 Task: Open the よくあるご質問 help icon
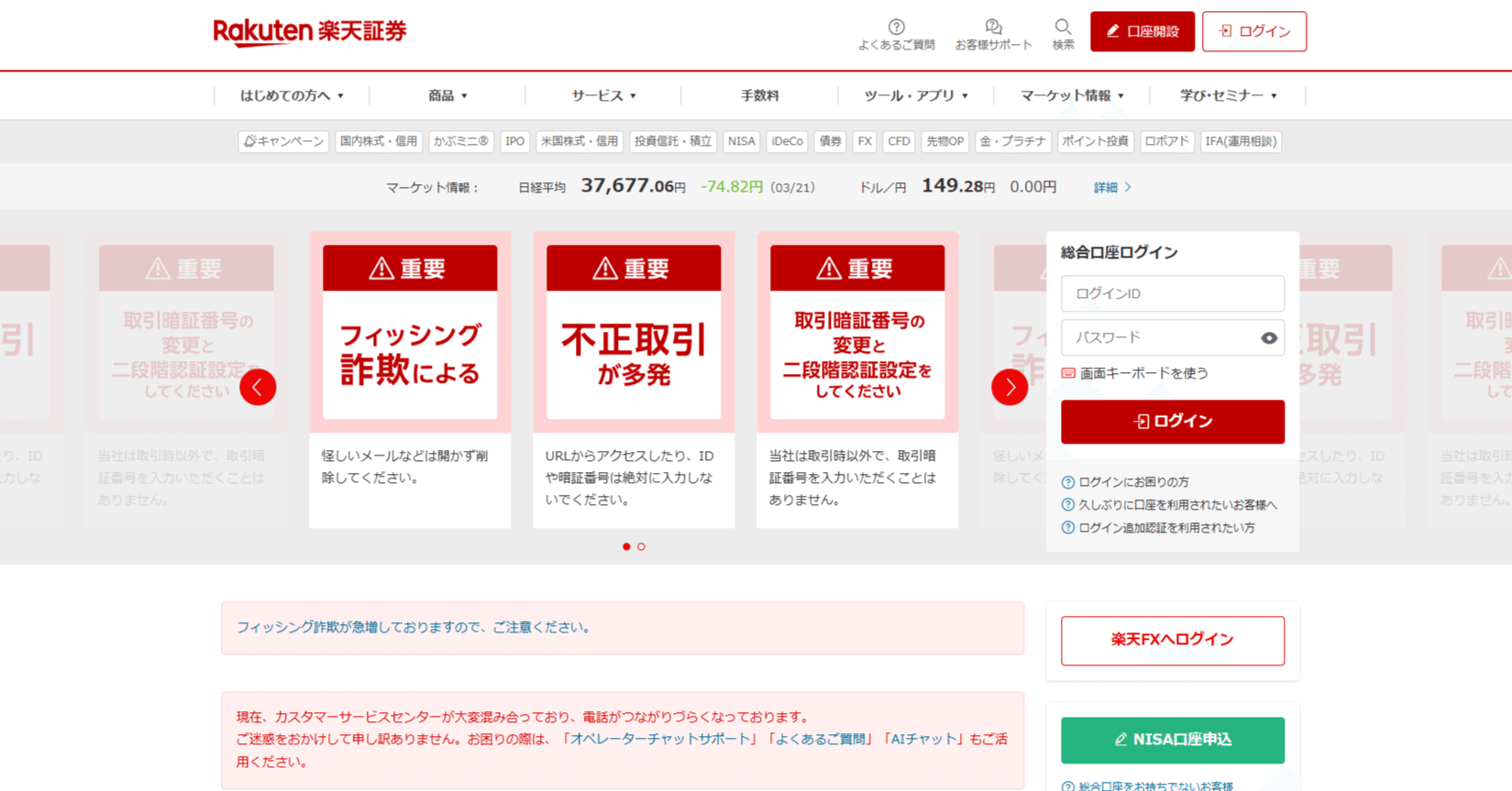[x=896, y=34]
